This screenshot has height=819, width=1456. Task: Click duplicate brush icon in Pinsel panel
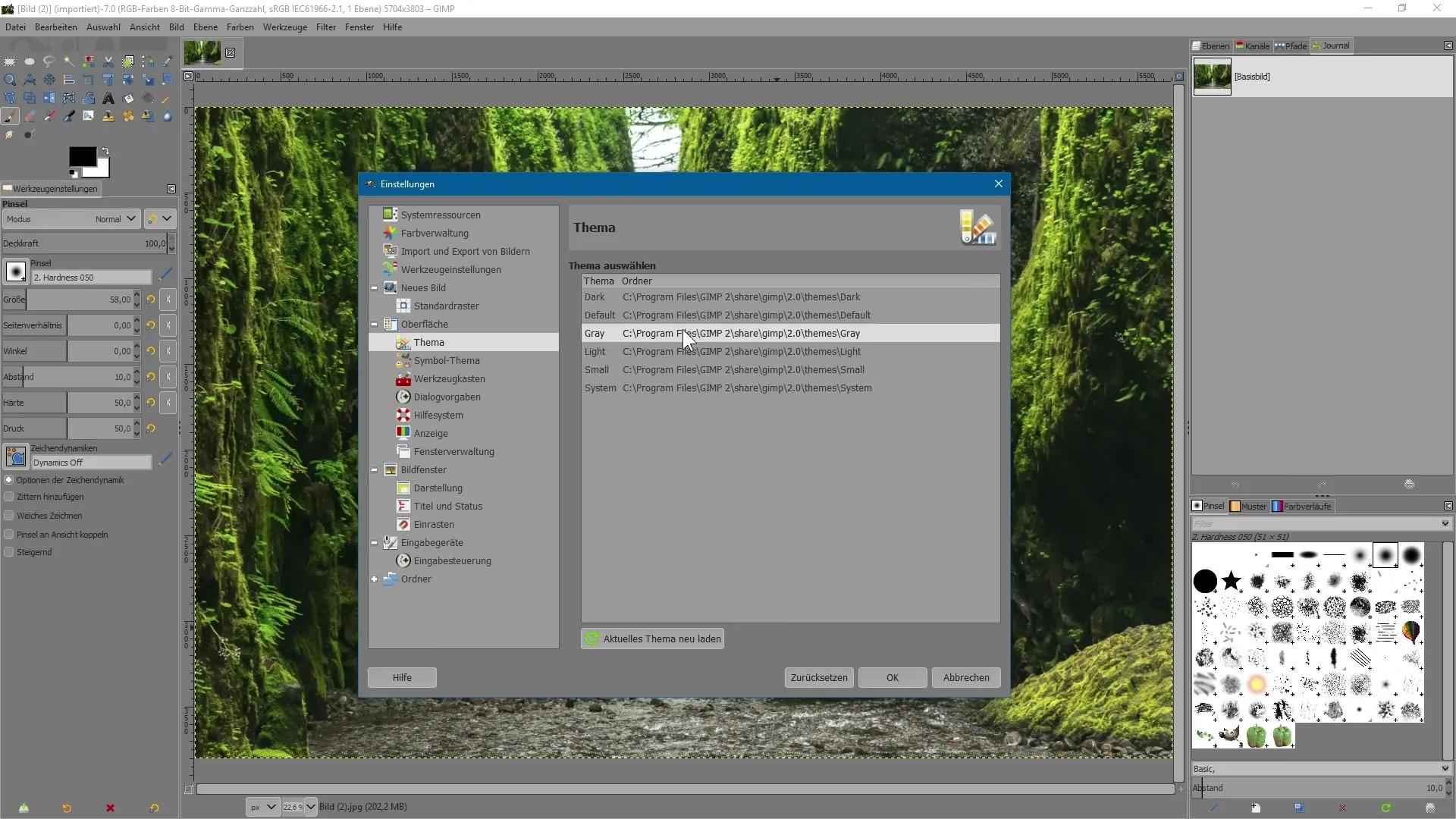[x=1299, y=808]
